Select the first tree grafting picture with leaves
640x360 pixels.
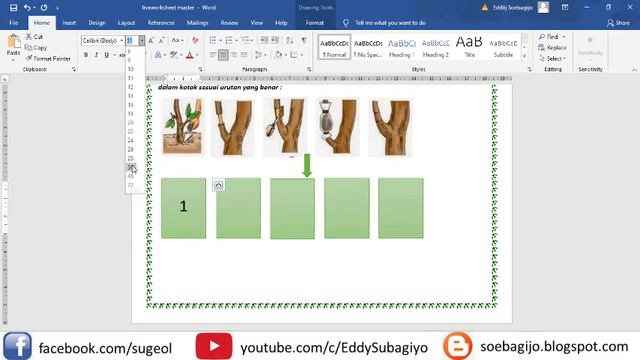point(182,126)
